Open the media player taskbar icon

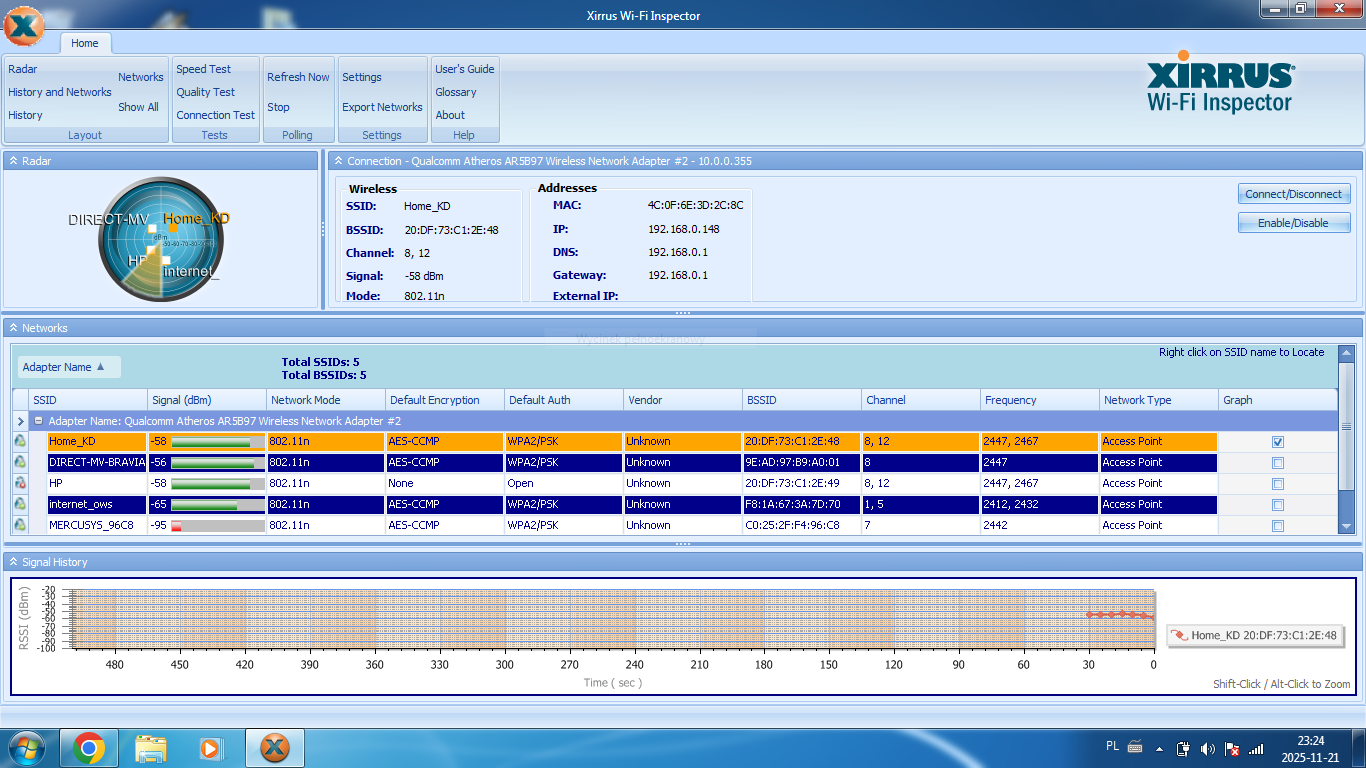(x=211, y=748)
